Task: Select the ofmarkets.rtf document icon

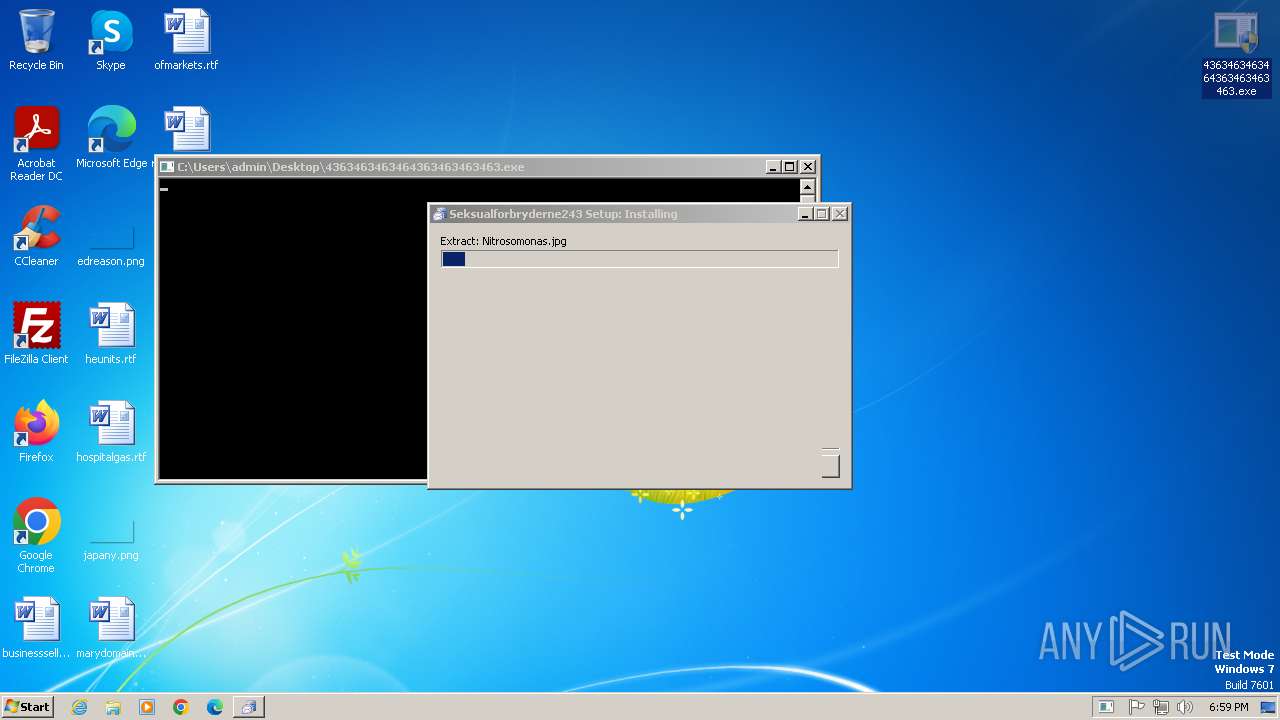Action: 186,40
